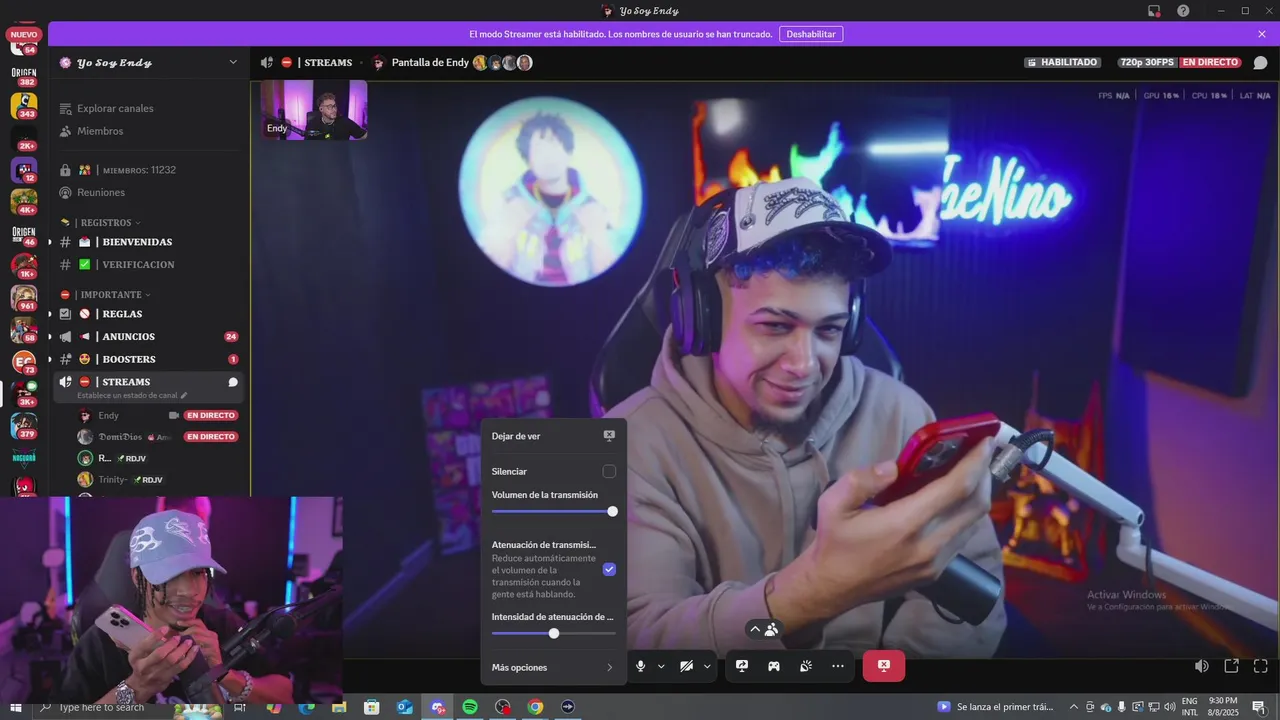Image resolution: width=1280 pixels, height=720 pixels.
Task: Uncheck Atenuación de transmisión checkbox
Action: pyautogui.click(x=609, y=569)
